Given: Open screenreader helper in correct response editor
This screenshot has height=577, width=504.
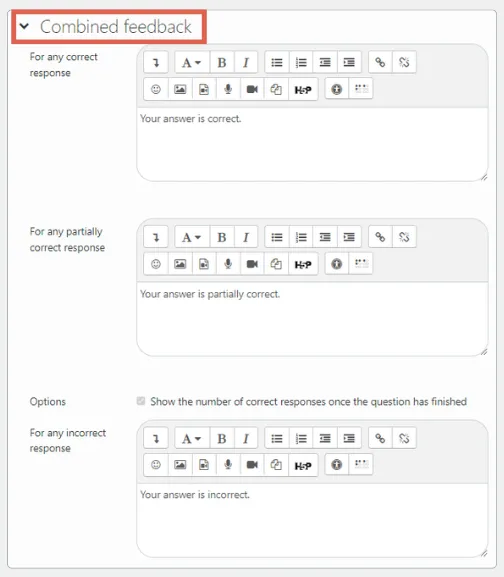Looking at the screenshot, I should point(361,89).
